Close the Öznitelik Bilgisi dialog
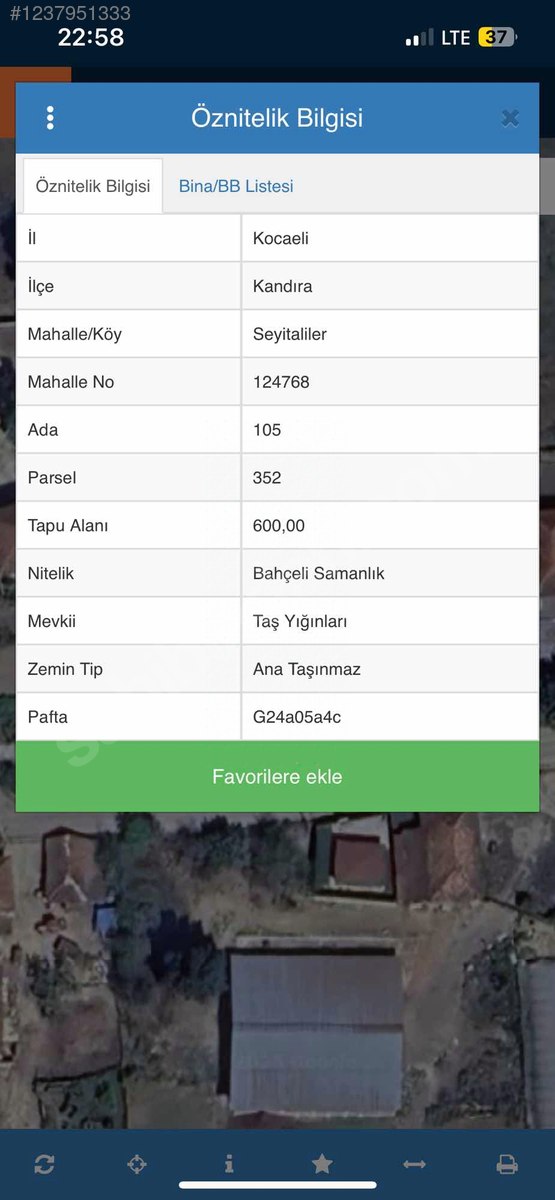This screenshot has width=555, height=1200. click(510, 118)
